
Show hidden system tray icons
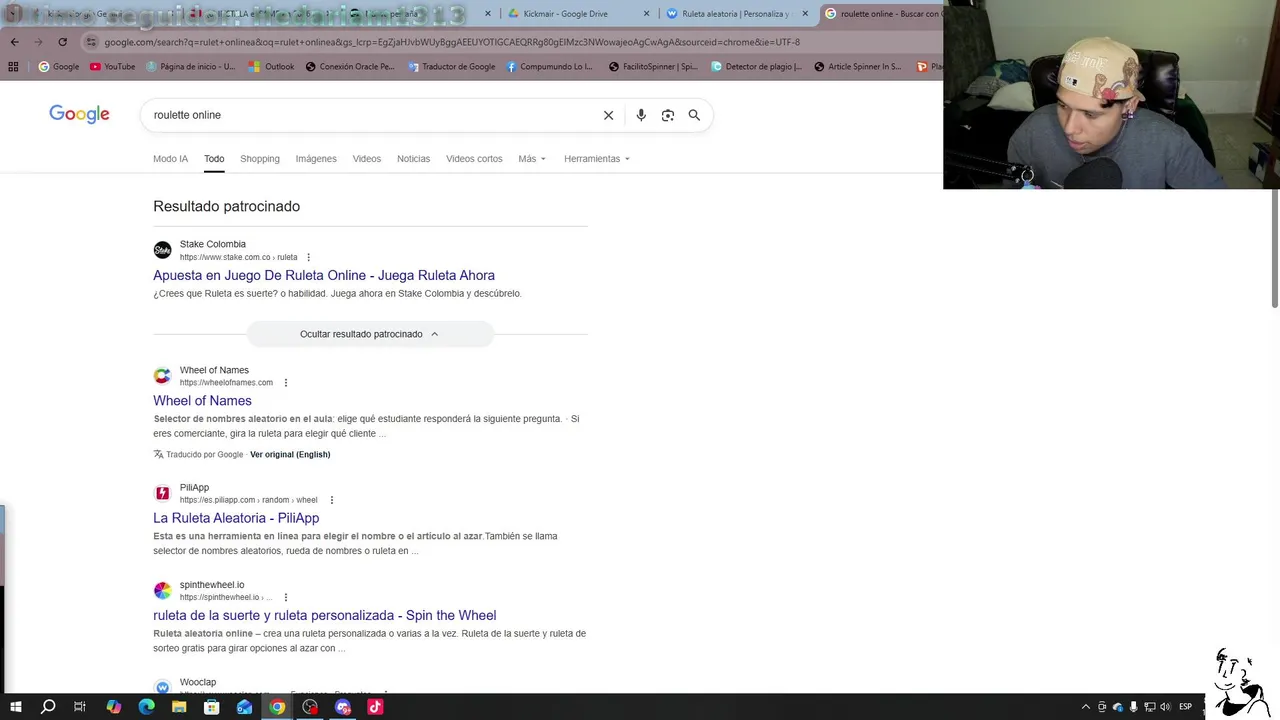[1086, 707]
